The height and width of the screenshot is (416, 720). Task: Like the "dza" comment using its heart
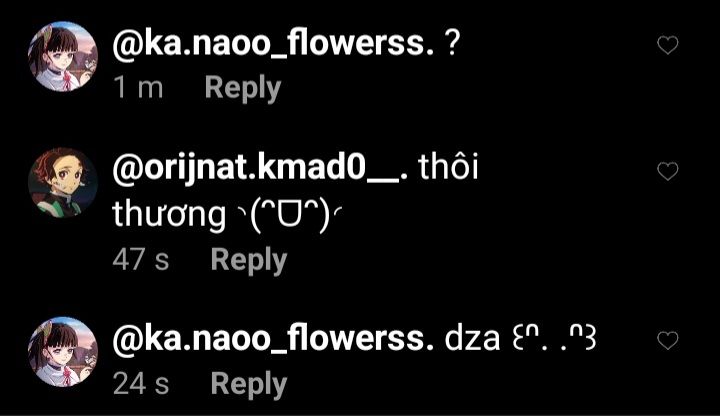[x=668, y=340]
